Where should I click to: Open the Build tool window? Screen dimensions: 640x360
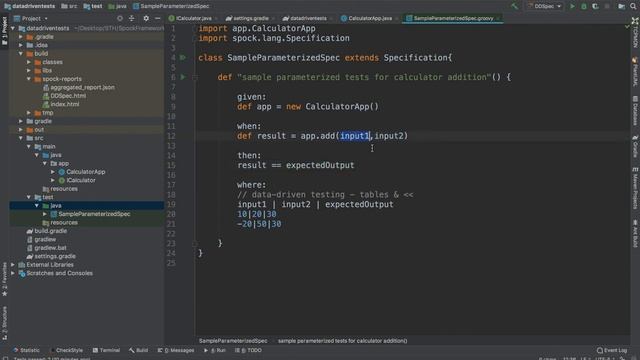pos(138,350)
